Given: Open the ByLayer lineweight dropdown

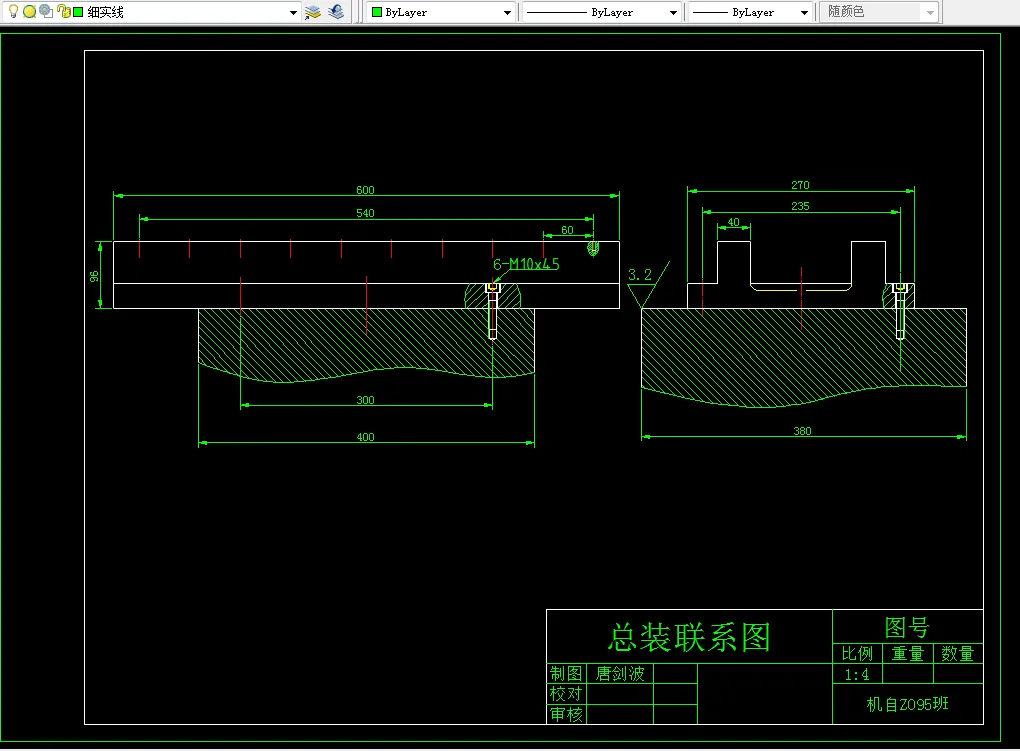Looking at the screenshot, I should click(x=804, y=12).
